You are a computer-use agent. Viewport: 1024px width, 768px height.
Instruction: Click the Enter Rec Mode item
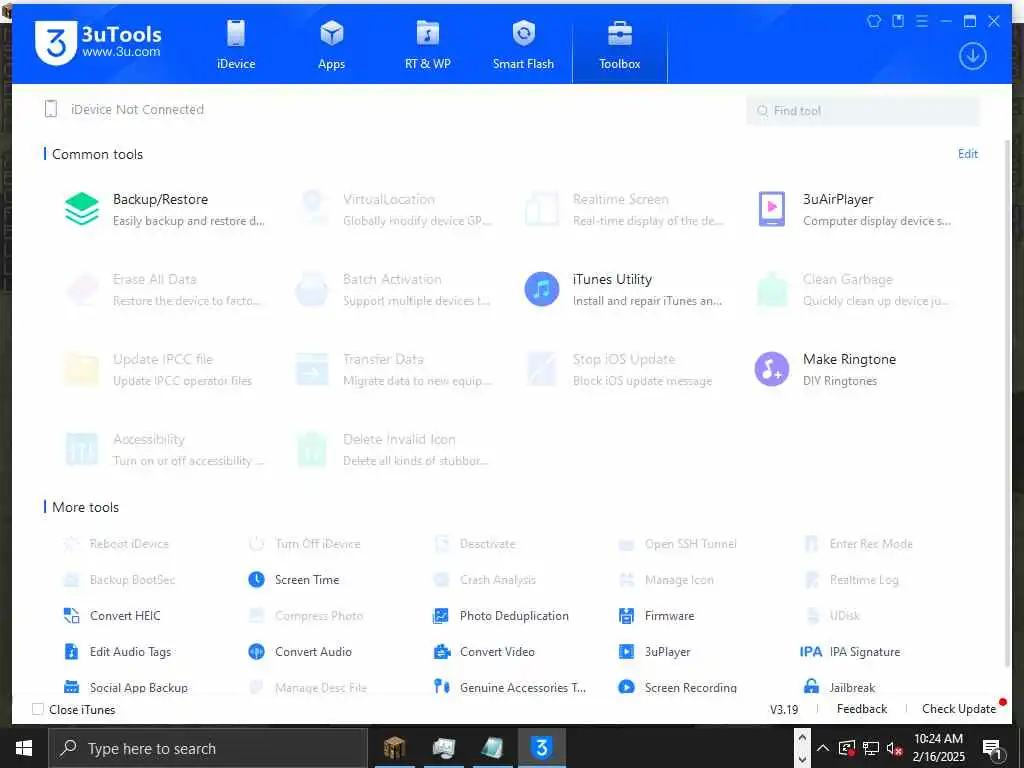pyautogui.click(x=858, y=543)
